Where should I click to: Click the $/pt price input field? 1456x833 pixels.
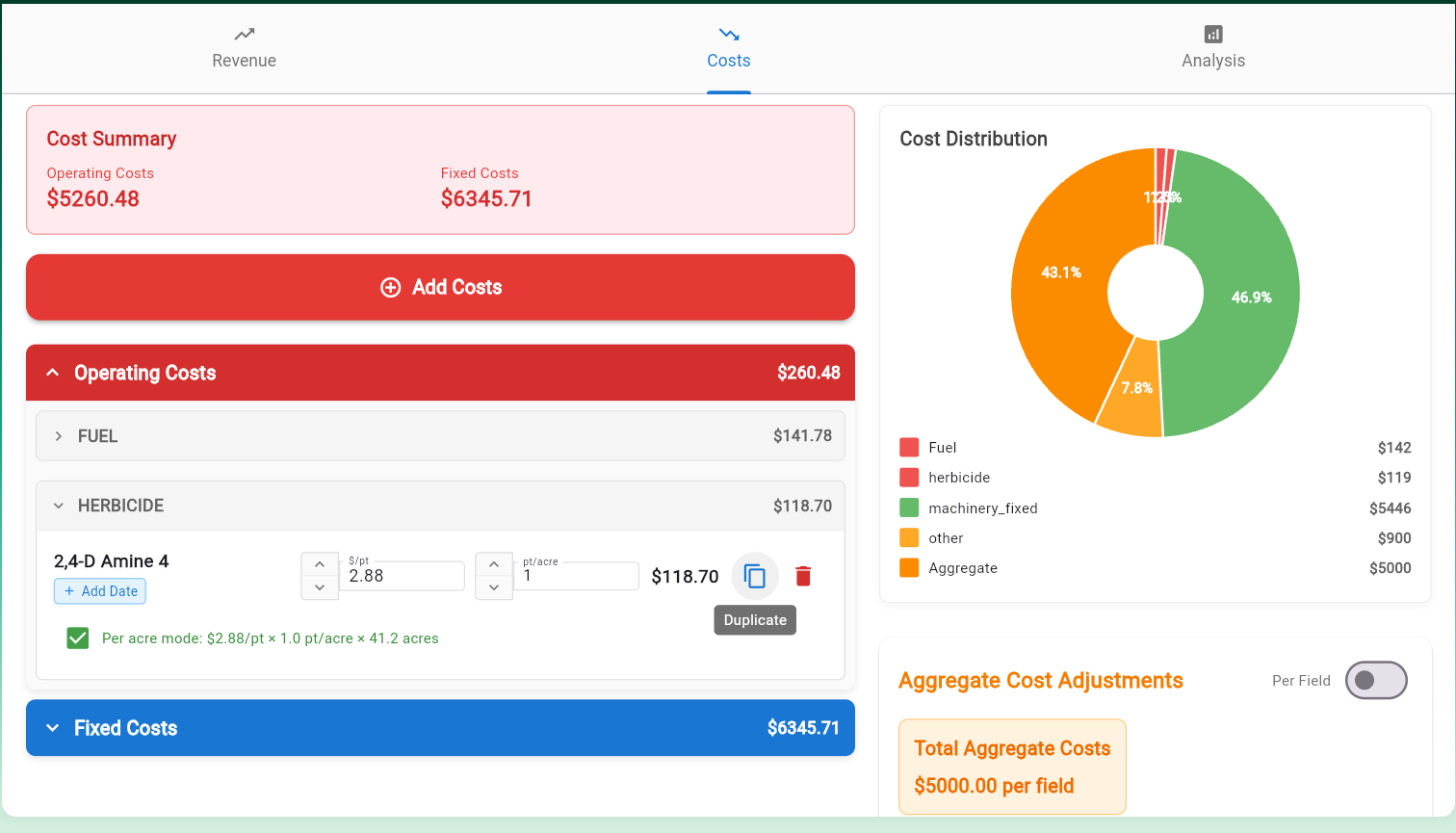tap(403, 576)
